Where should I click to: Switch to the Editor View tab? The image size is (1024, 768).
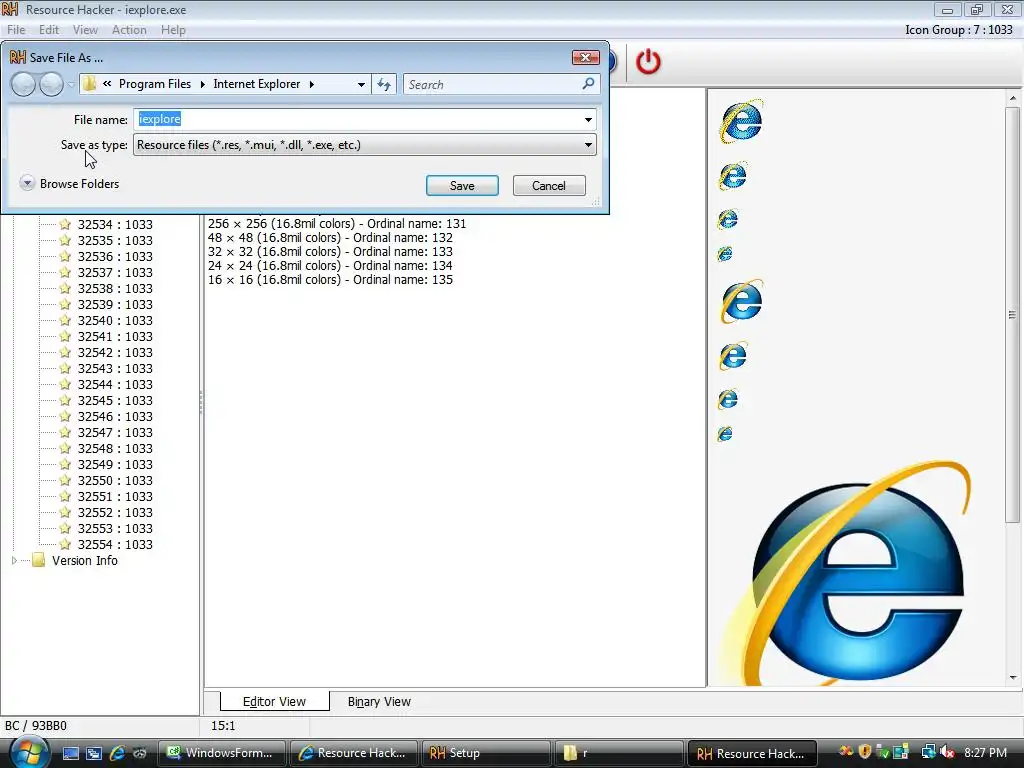(274, 701)
